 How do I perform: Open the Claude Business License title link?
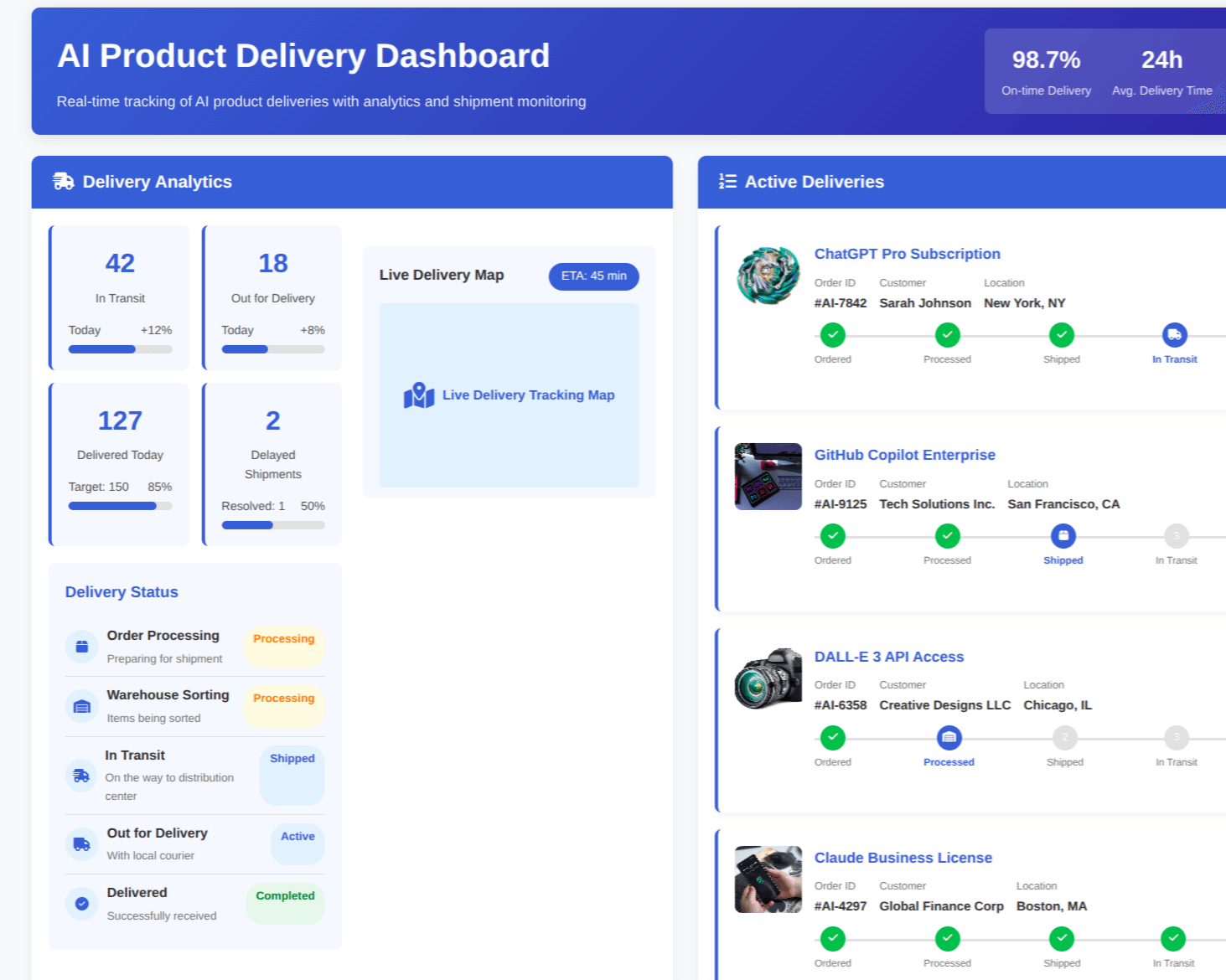click(x=903, y=858)
